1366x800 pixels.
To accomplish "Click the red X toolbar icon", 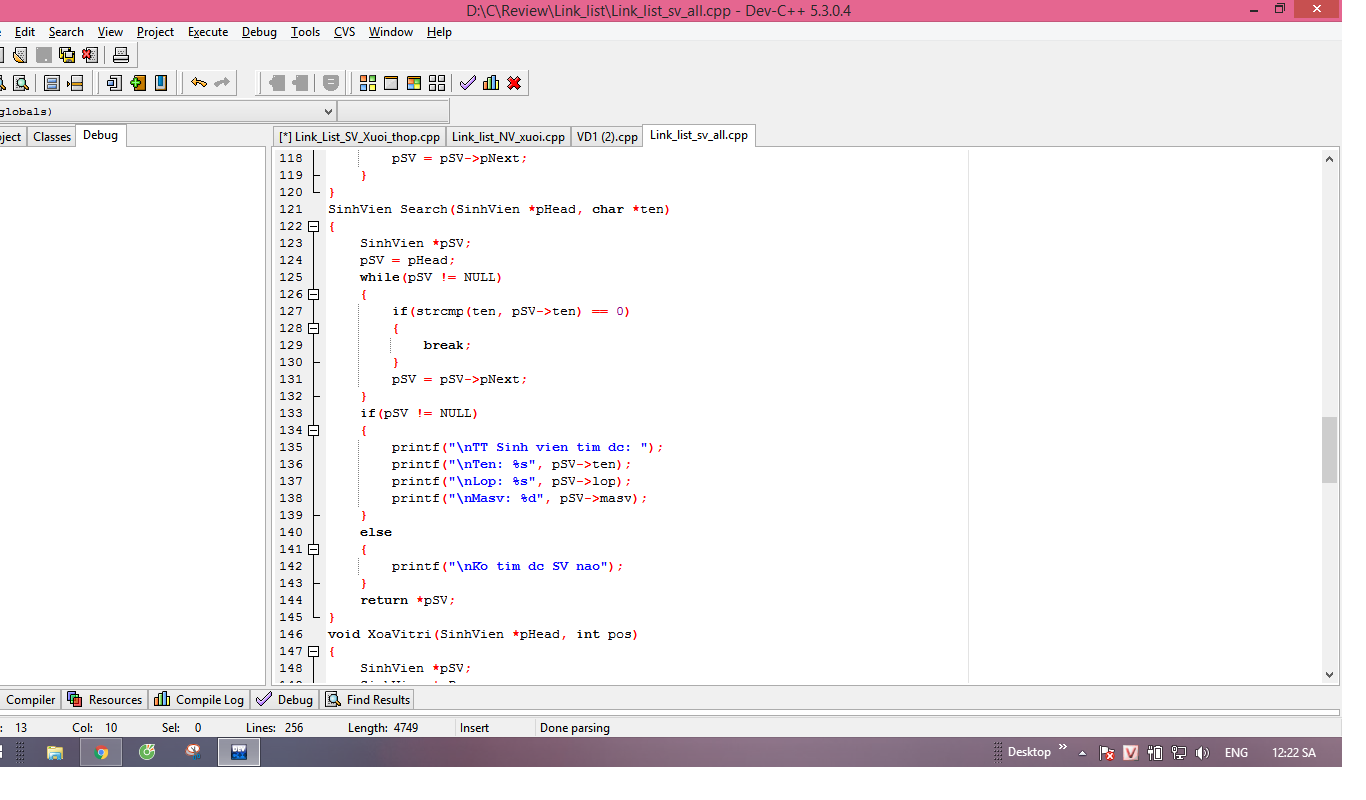I will pos(514,83).
